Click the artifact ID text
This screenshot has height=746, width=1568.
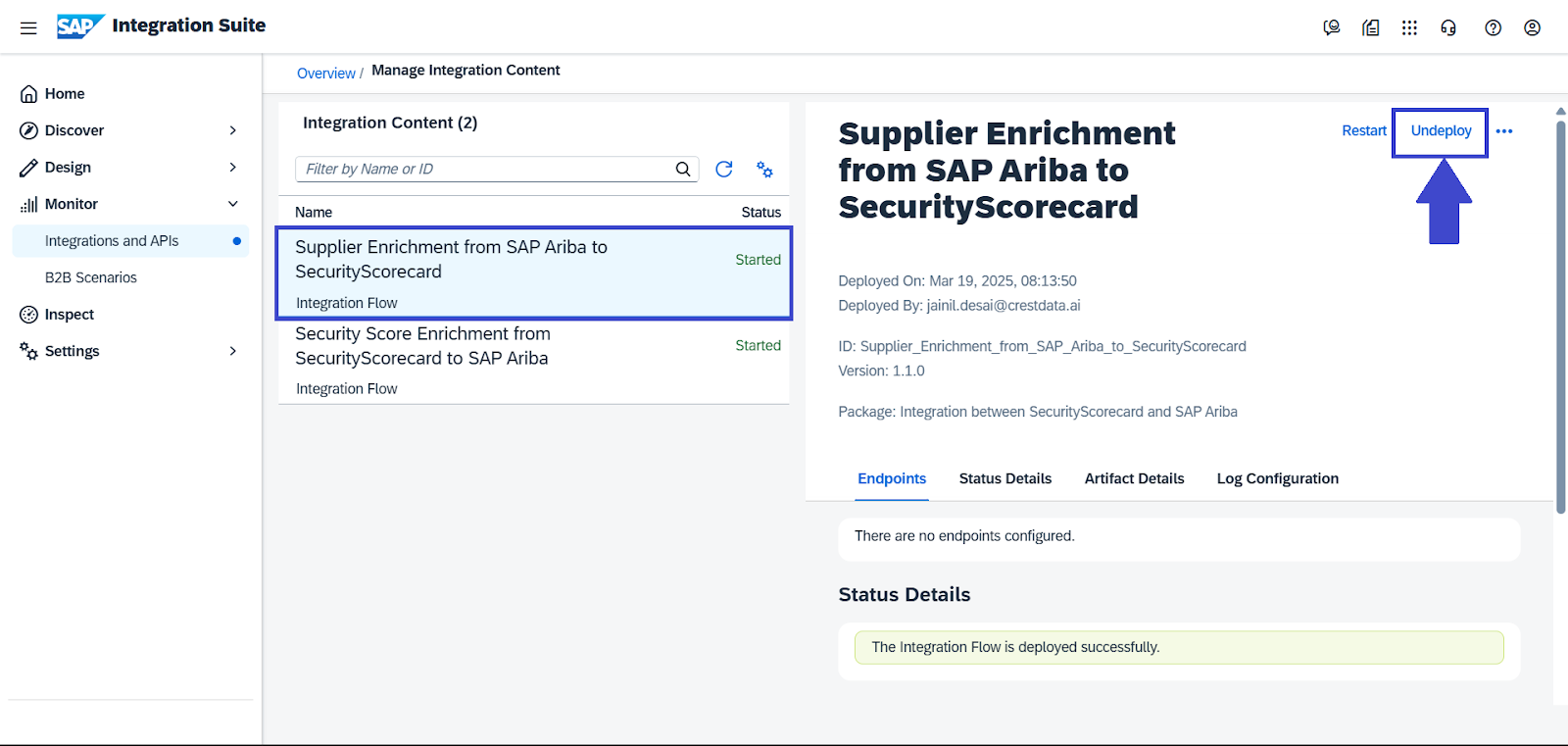[1043, 346]
